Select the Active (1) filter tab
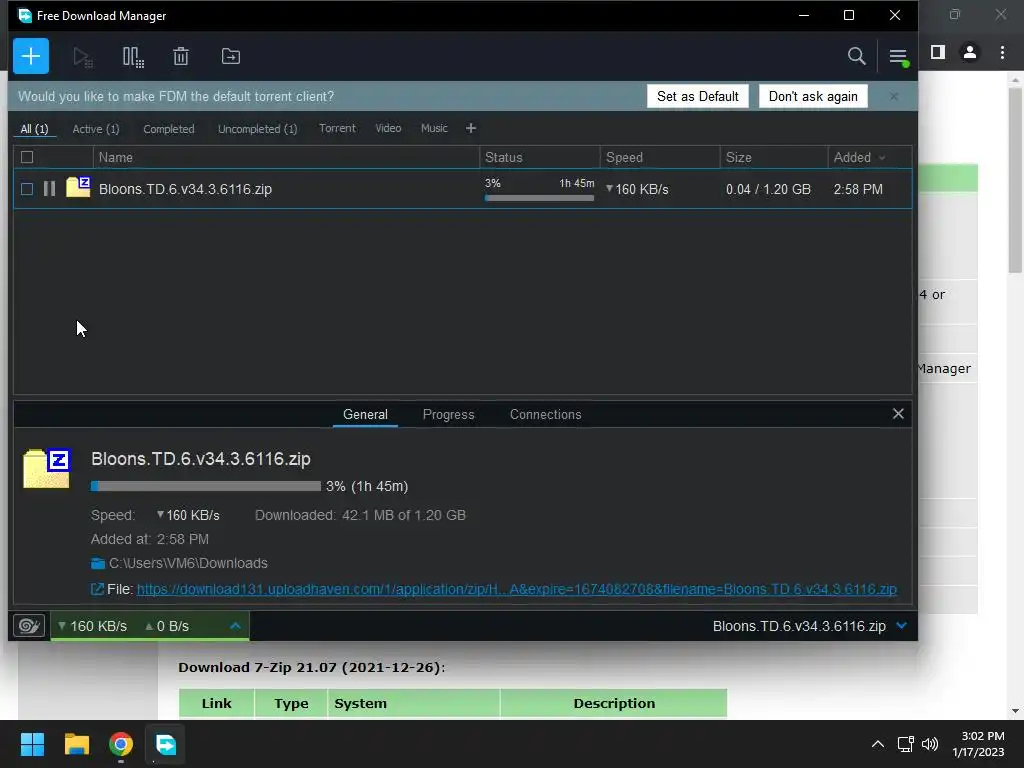The image size is (1024, 768). click(x=95, y=129)
